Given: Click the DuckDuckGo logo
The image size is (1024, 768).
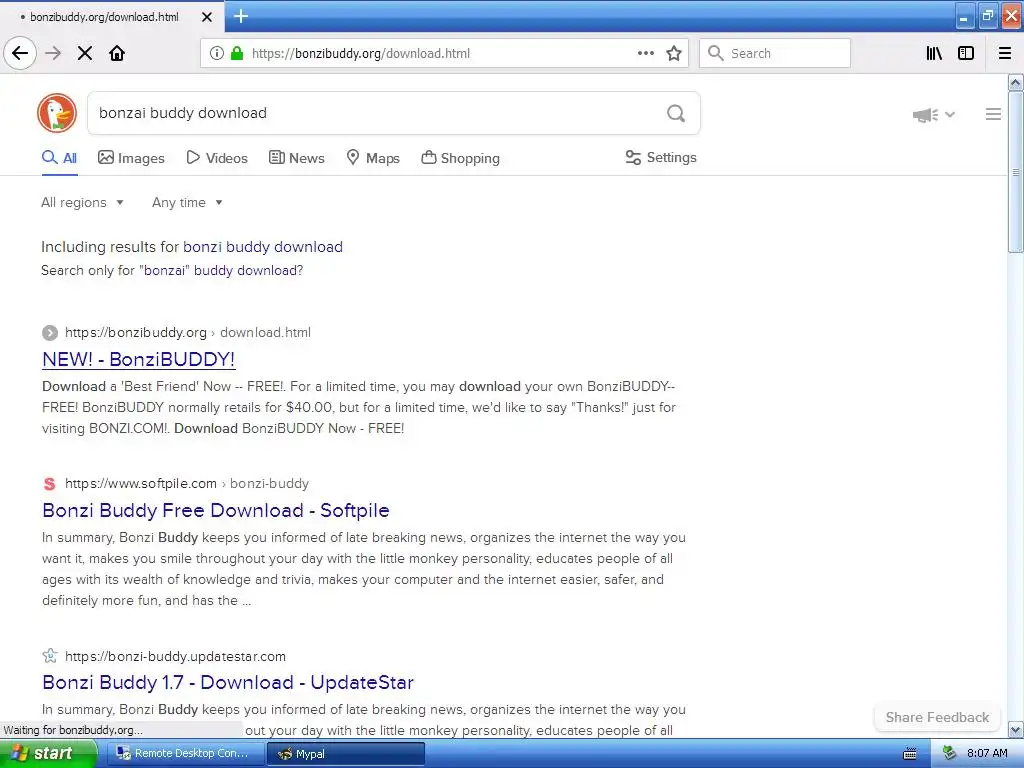Looking at the screenshot, I should (57, 113).
